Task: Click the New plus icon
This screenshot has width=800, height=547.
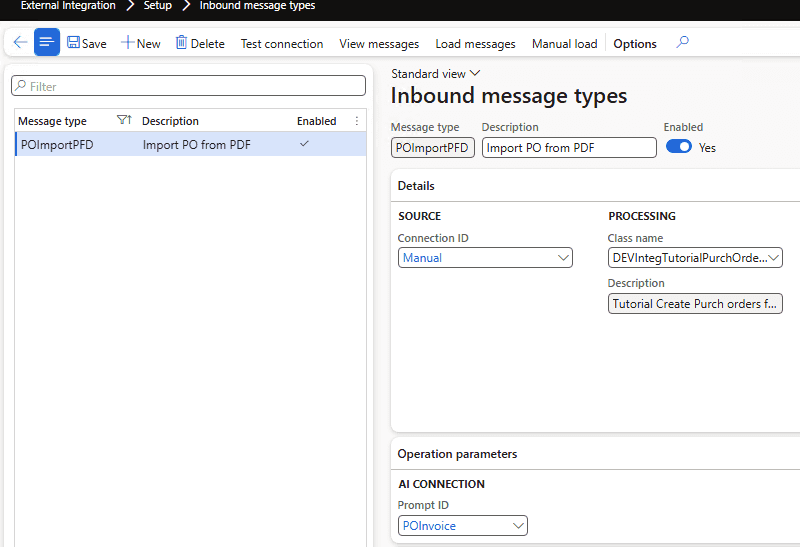Action: [128, 43]
